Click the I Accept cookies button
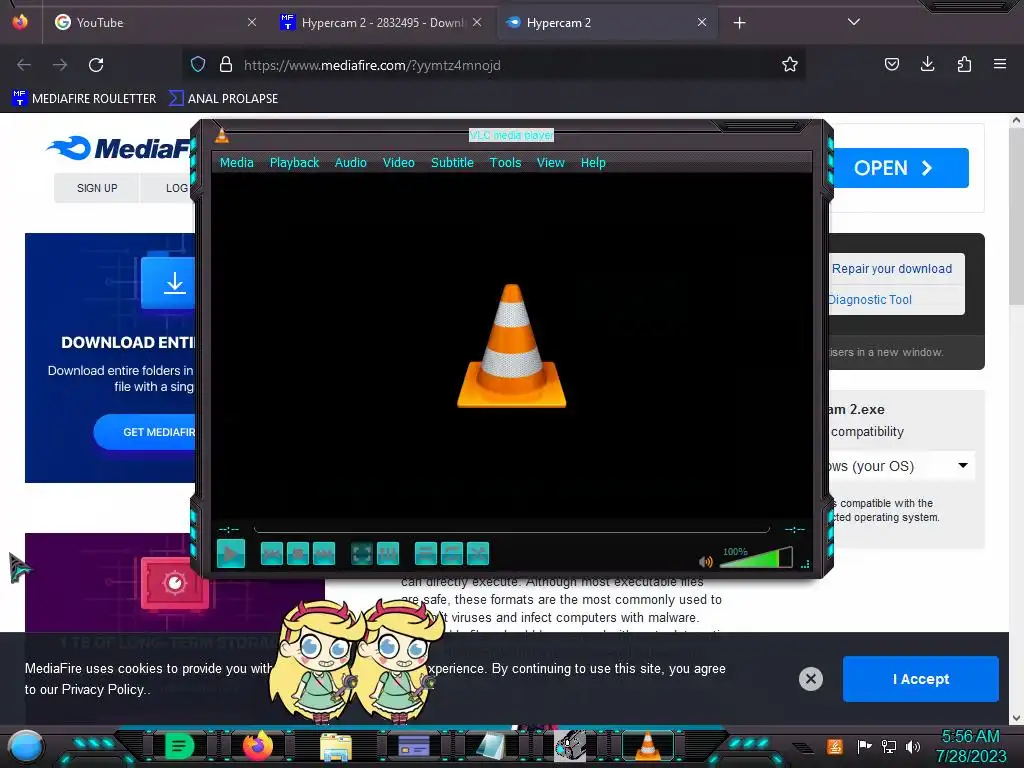Screen dimensions: 1024x768 coord(920,679)
